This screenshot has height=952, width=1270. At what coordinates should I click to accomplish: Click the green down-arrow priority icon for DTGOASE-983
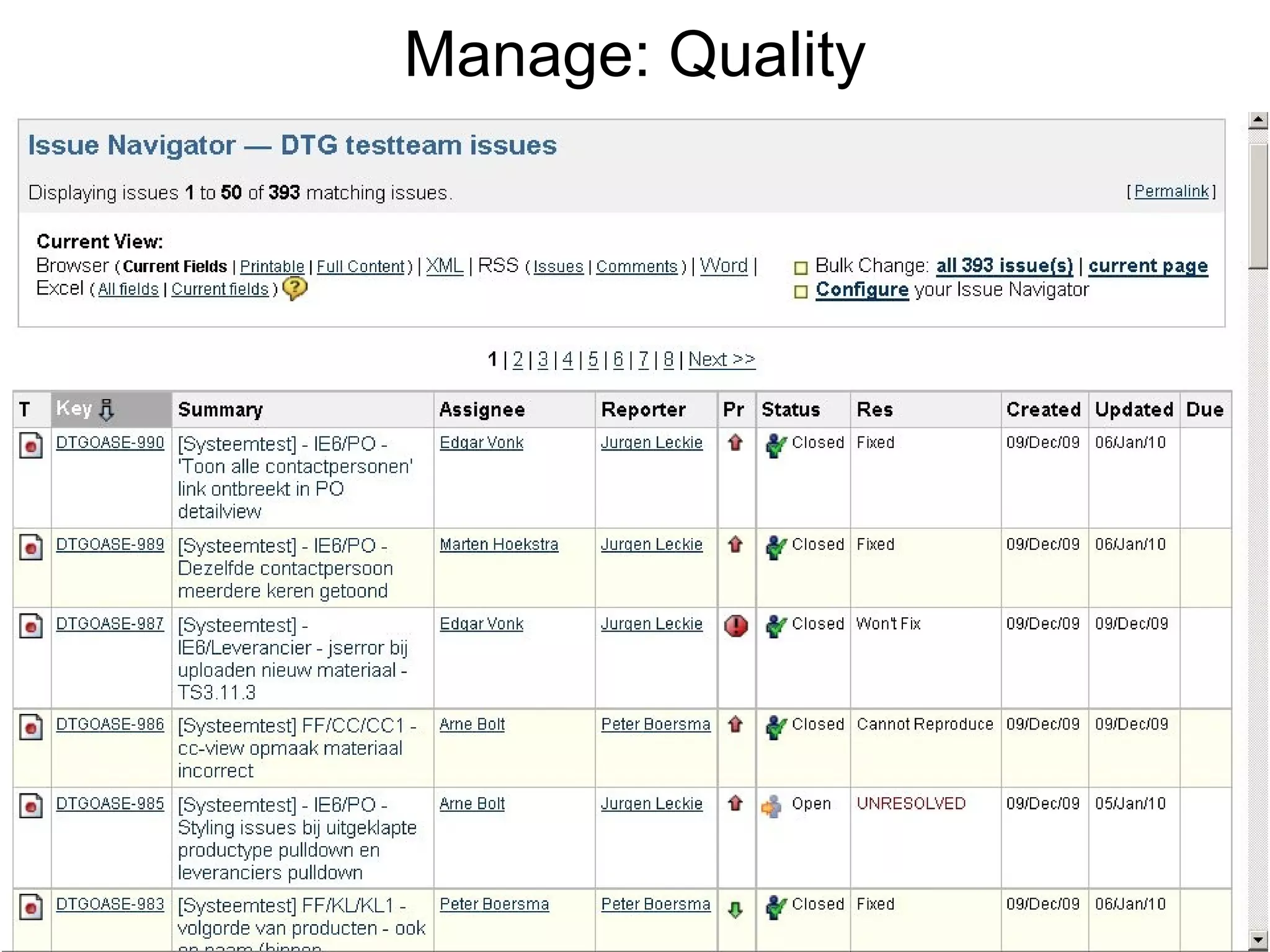(735, 909)
